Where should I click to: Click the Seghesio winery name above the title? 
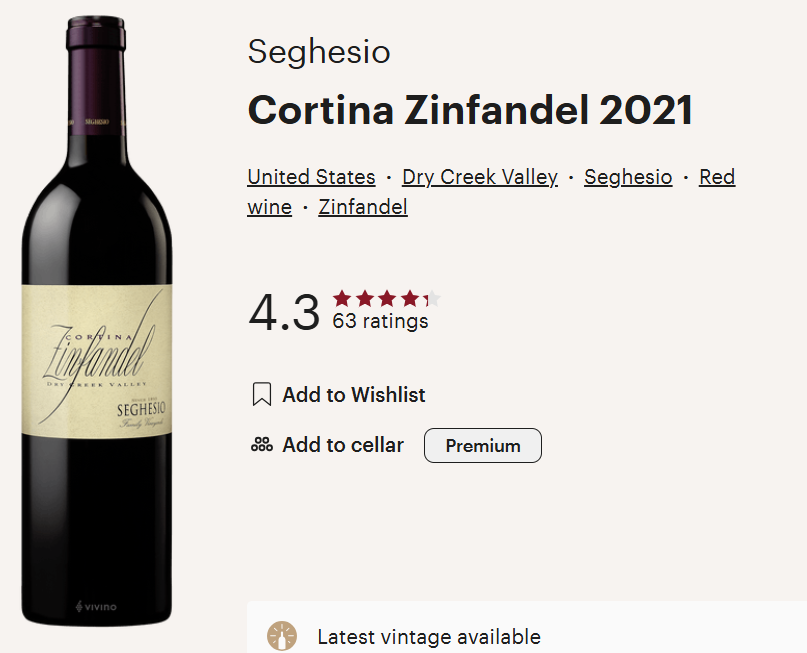(x=319, y=52)
